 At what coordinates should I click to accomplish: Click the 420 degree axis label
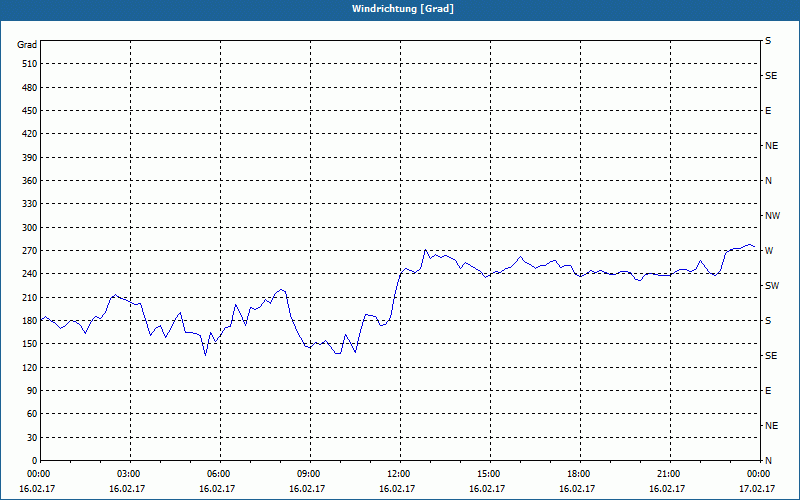click(x=30, y=134)
